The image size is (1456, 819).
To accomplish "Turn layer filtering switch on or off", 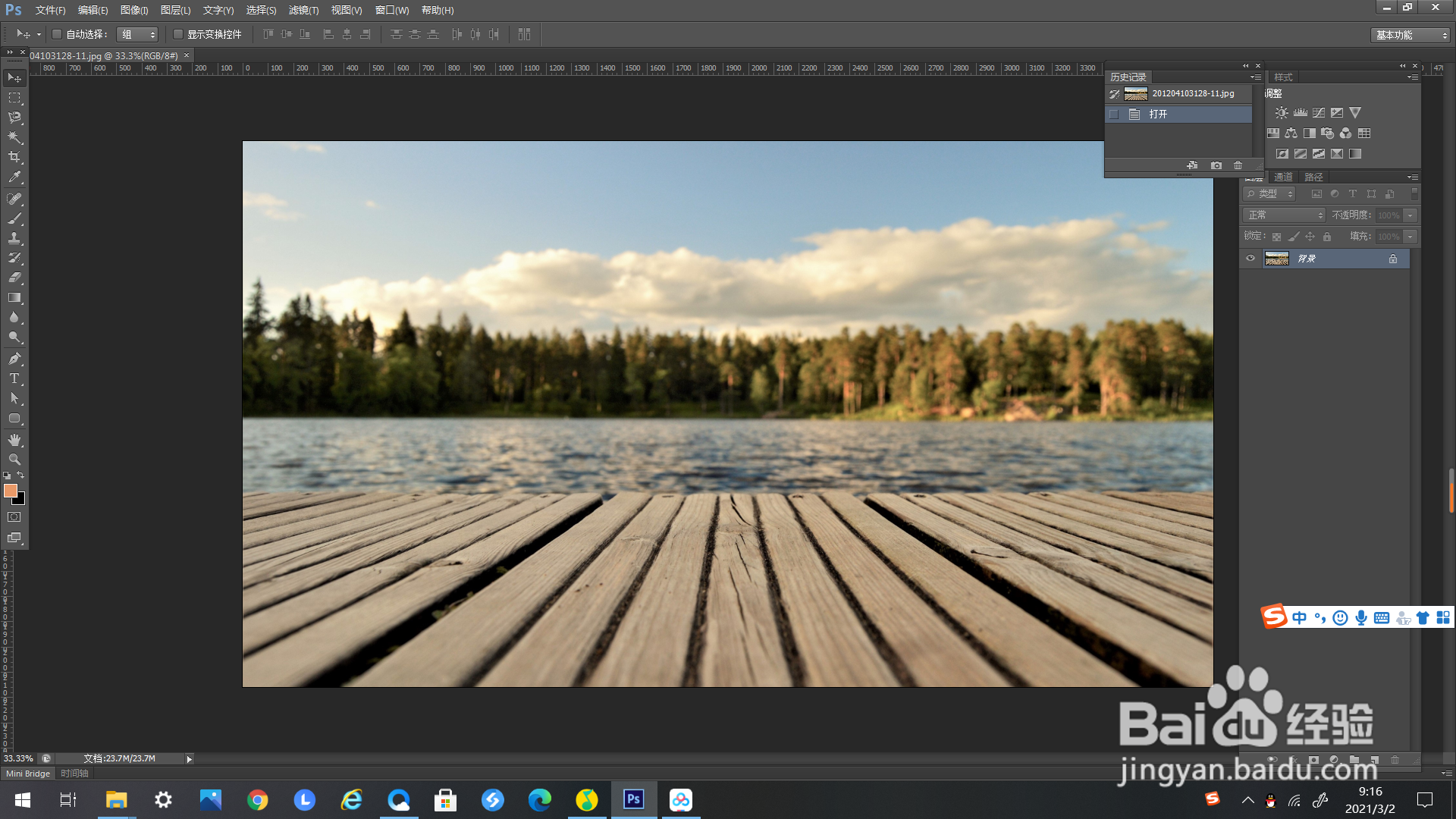I will tap(1414, 194).
